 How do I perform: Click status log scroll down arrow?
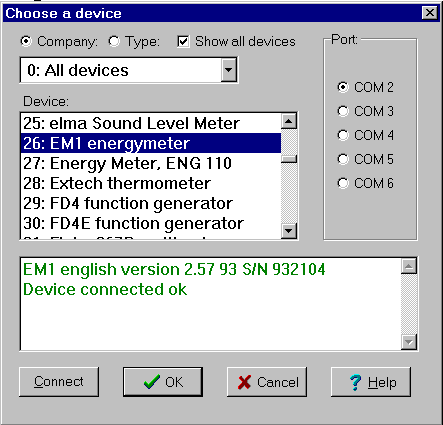point(409,342)
